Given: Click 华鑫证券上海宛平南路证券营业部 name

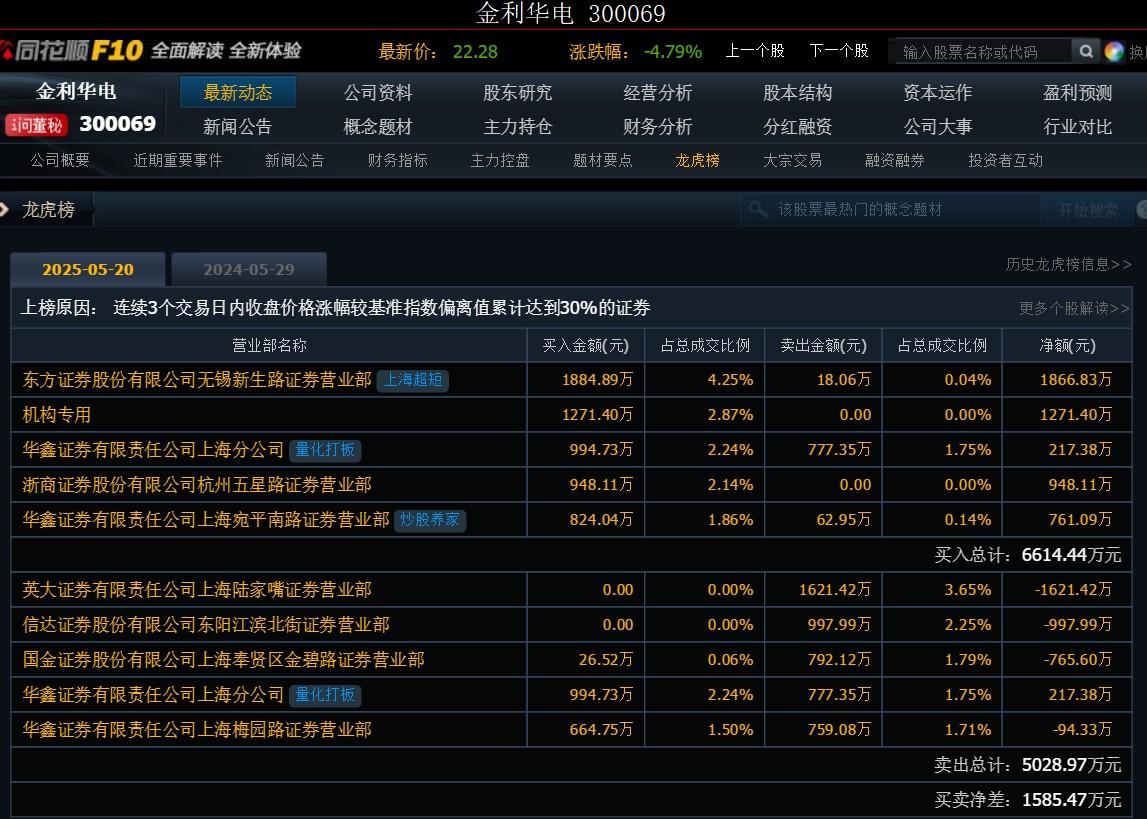Looking at the screenshot, I should click(x=206, y=520).
